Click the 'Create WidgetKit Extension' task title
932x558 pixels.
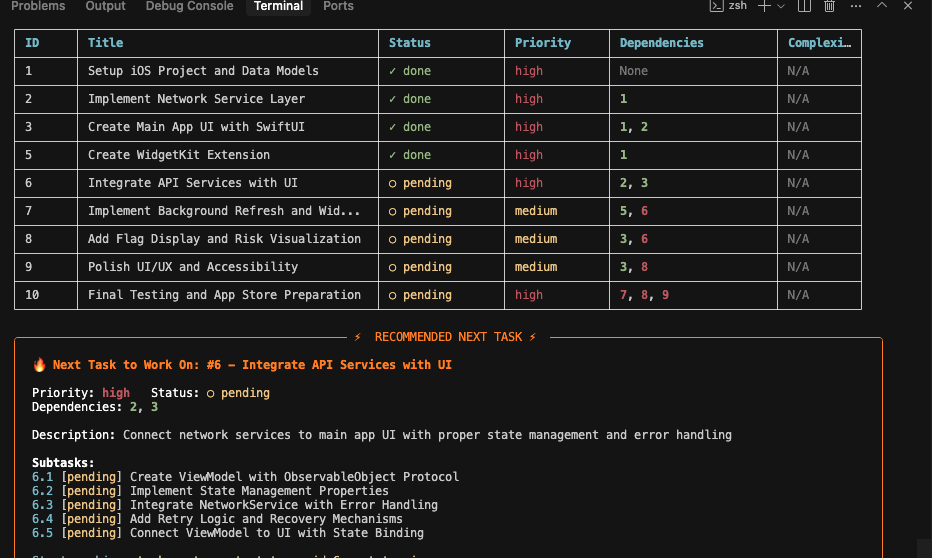[178, 155]
